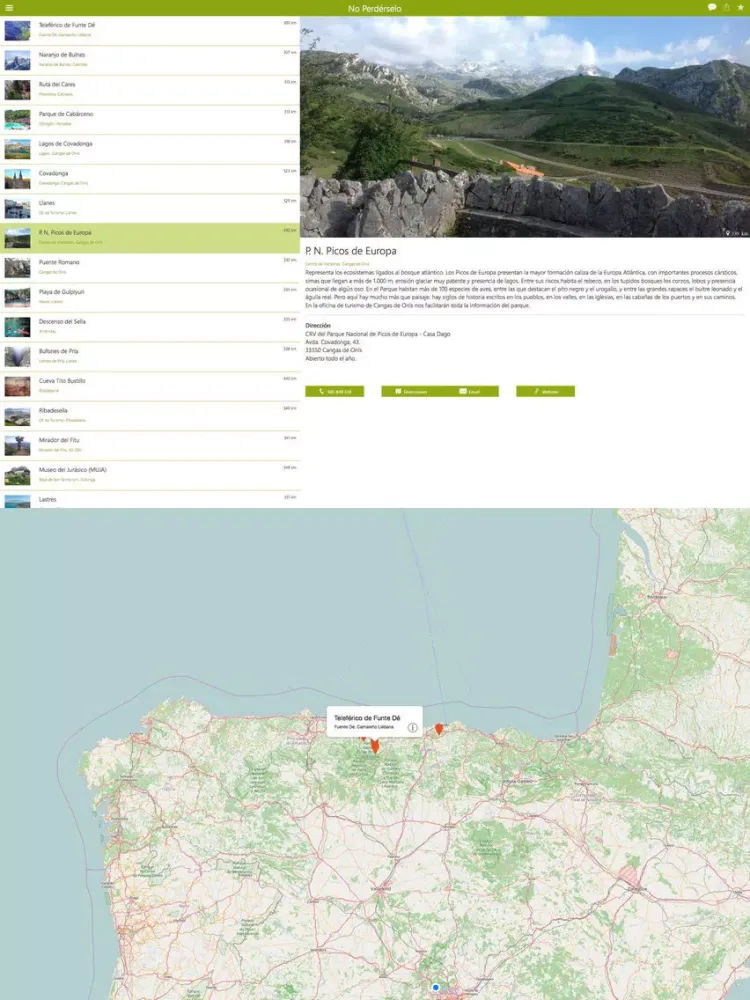This screenshot has width=750, height=1000.
Task: Open Puente Romano thumbnail image
Action: [x=17, y=268]
